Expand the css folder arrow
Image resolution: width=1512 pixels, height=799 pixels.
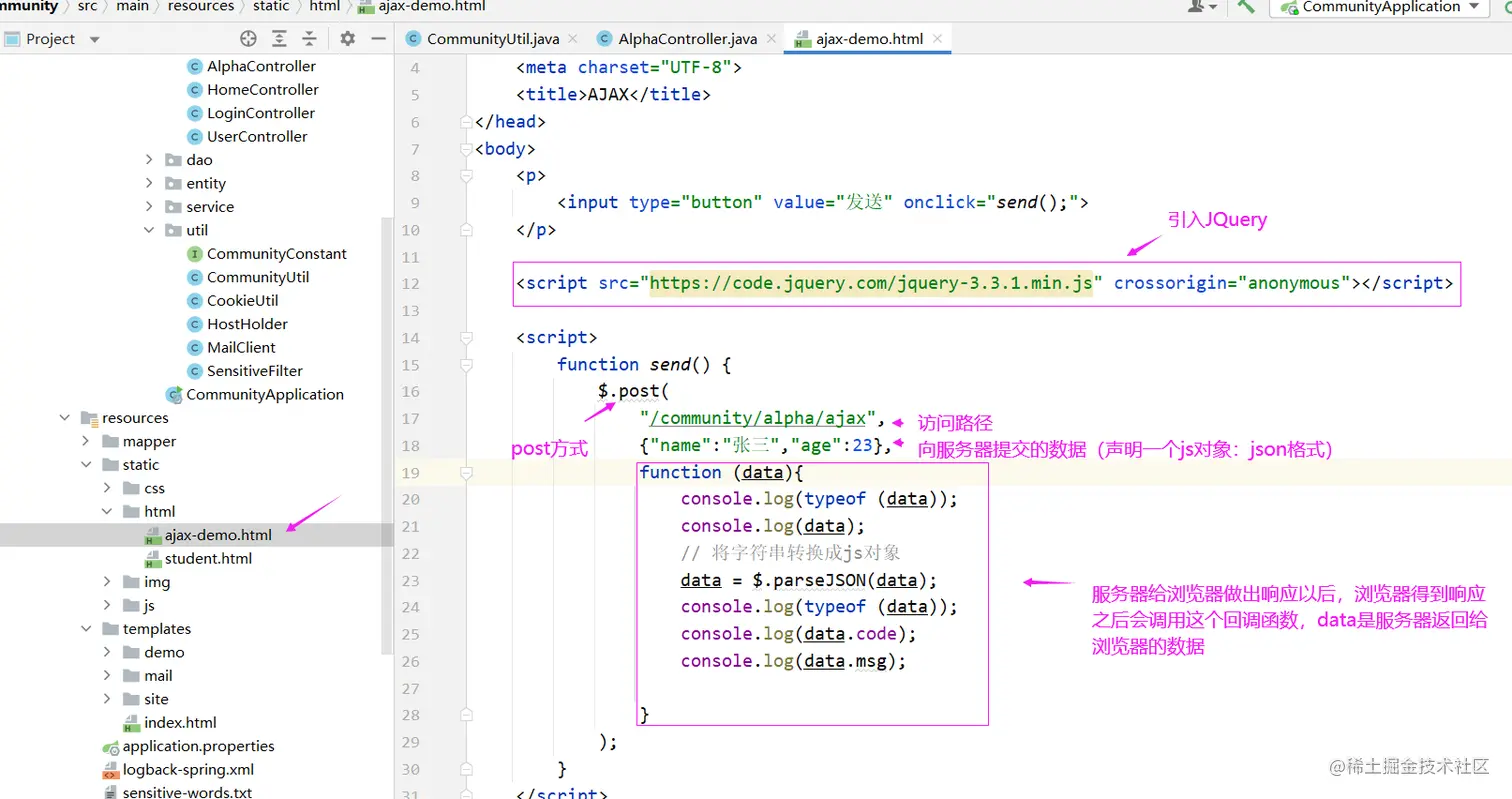click(107, 488)
